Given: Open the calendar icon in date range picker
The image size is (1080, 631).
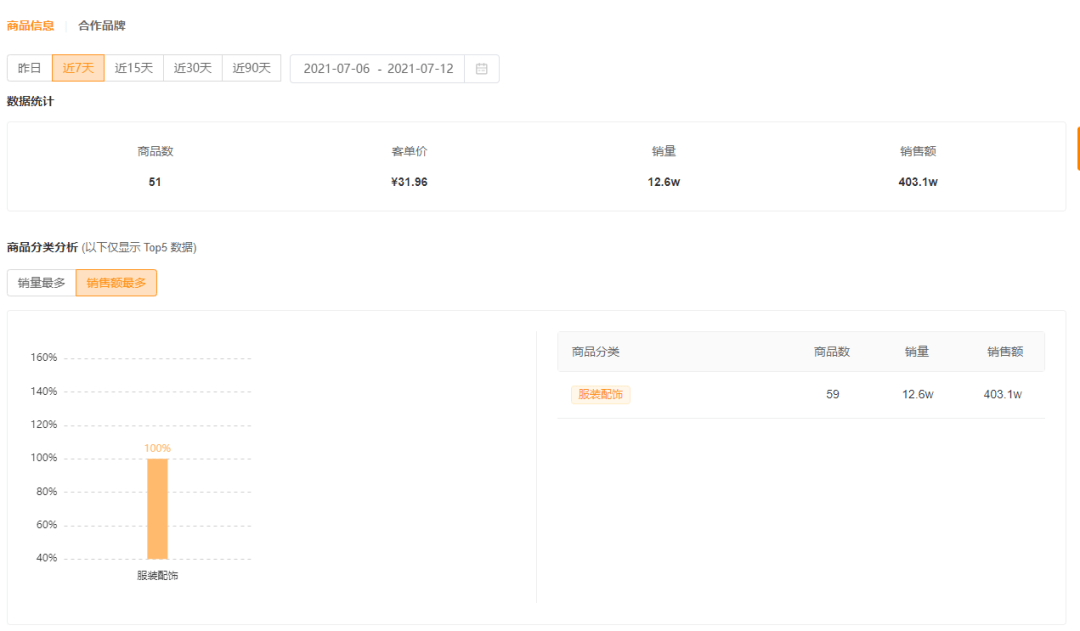Looking at the screenshot, I should click(481, 69).
